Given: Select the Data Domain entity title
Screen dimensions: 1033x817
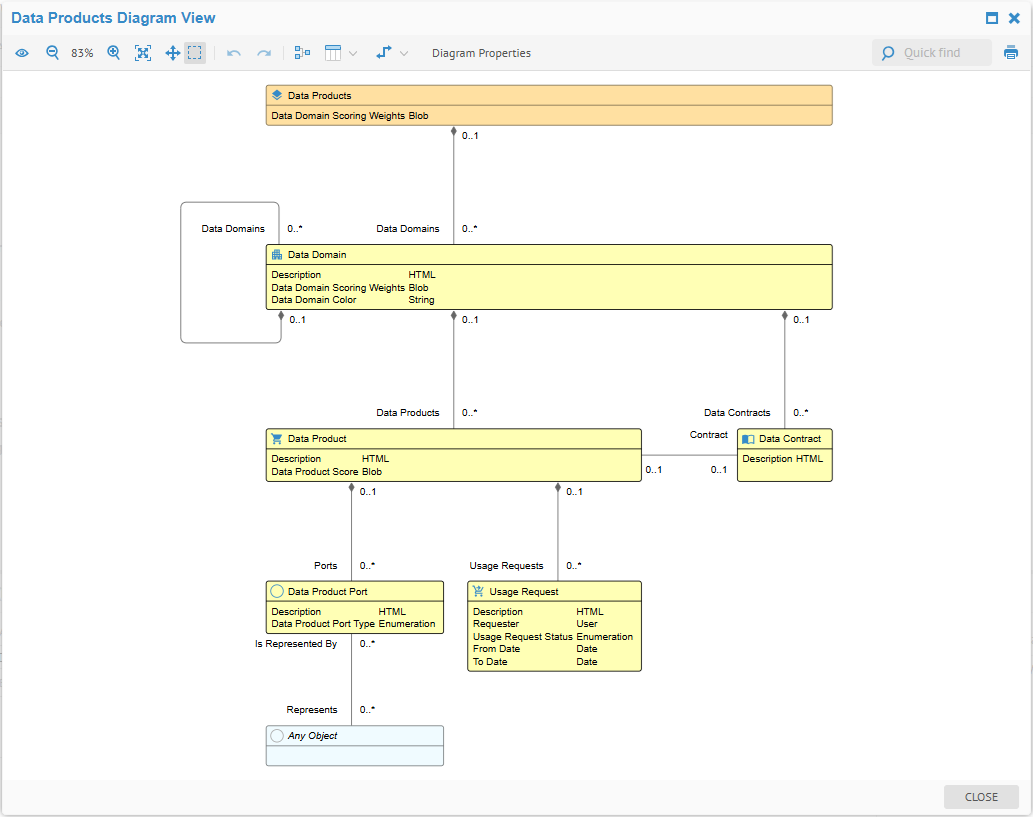Looking at the screenshot, I should click(x=317, y=255).
